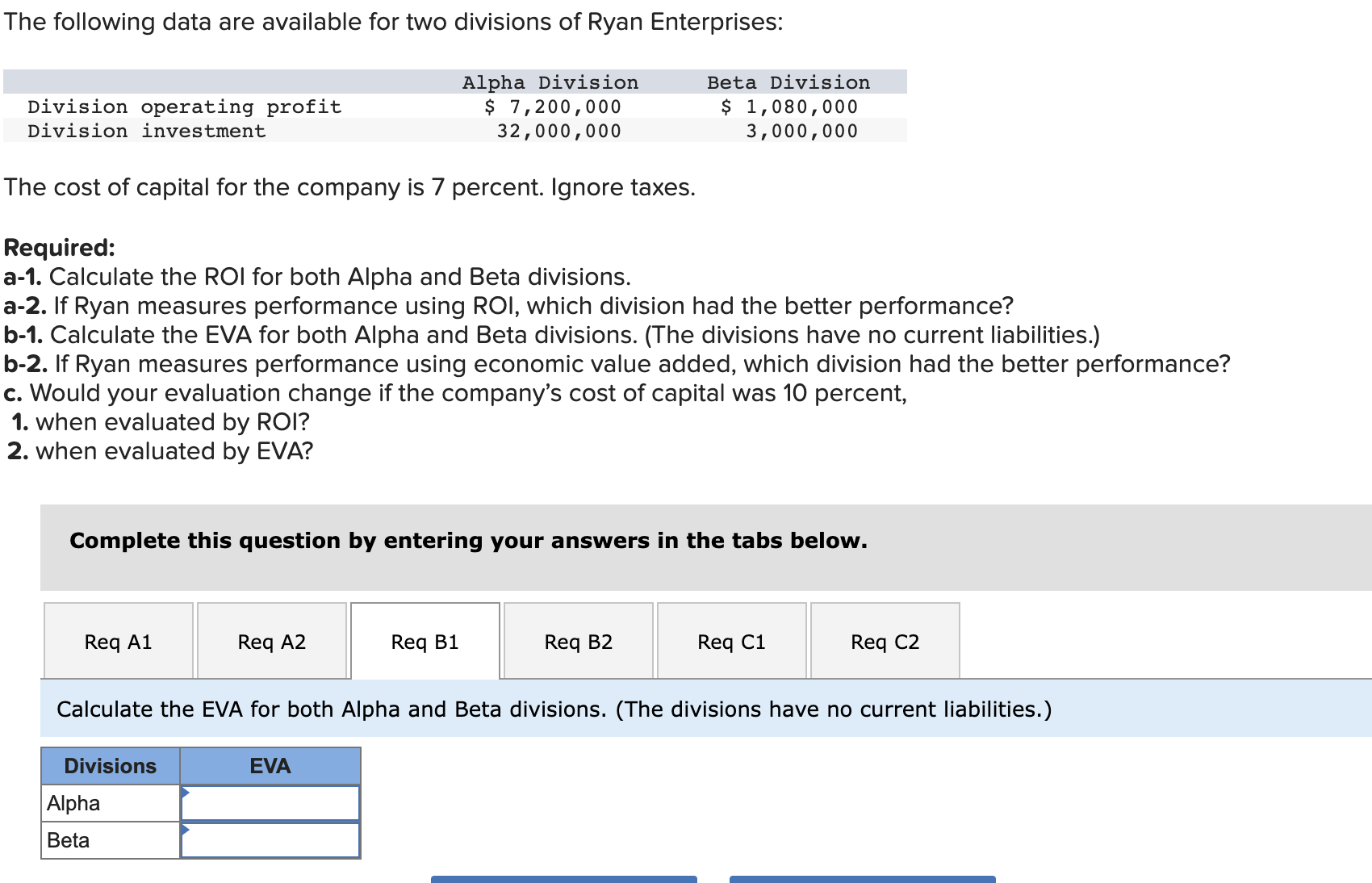Viewport: 1372px width, 883px height.
Task: Click the Division operating profit row
Action: coord(184,106)
